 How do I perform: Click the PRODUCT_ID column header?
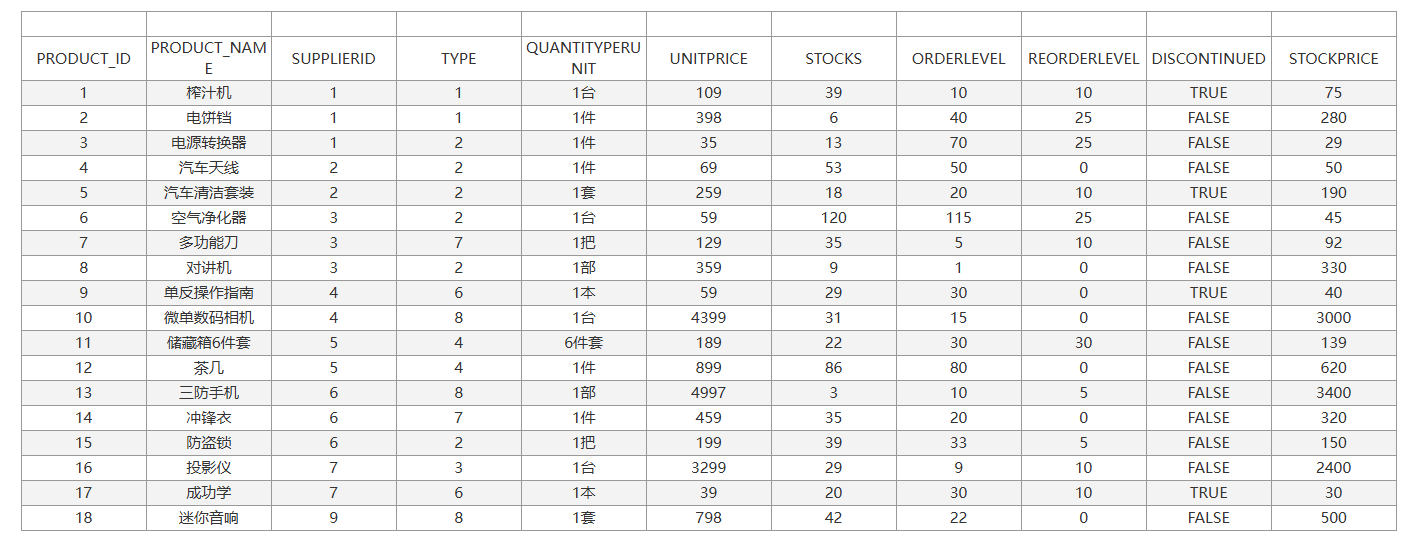click(x=84, y=59)
